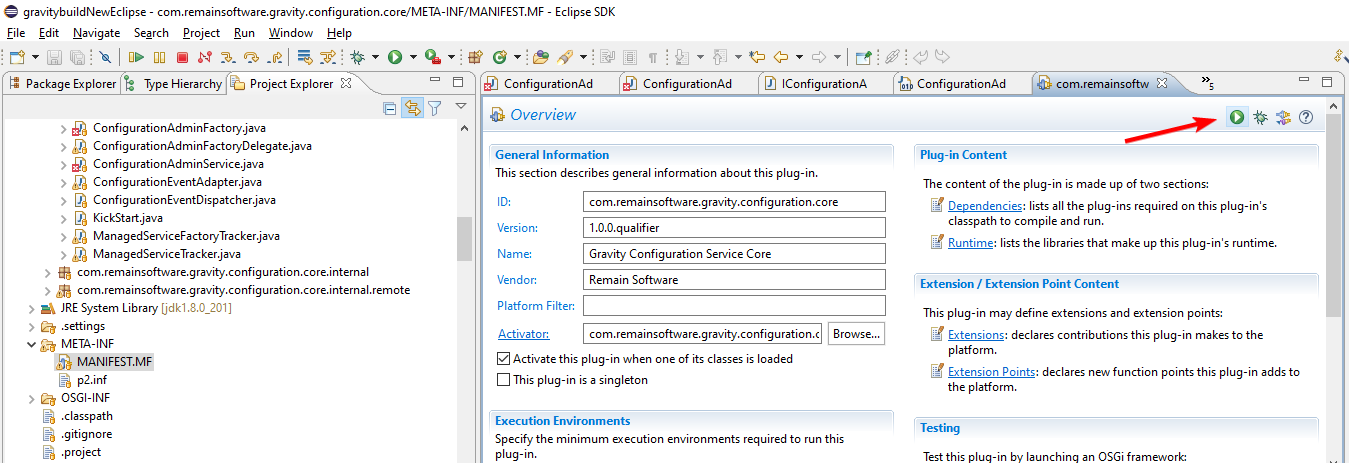The height and width of the screenshot is (463, 1349).
Task: Open the Extensions link
Action: tap(976, 335)
